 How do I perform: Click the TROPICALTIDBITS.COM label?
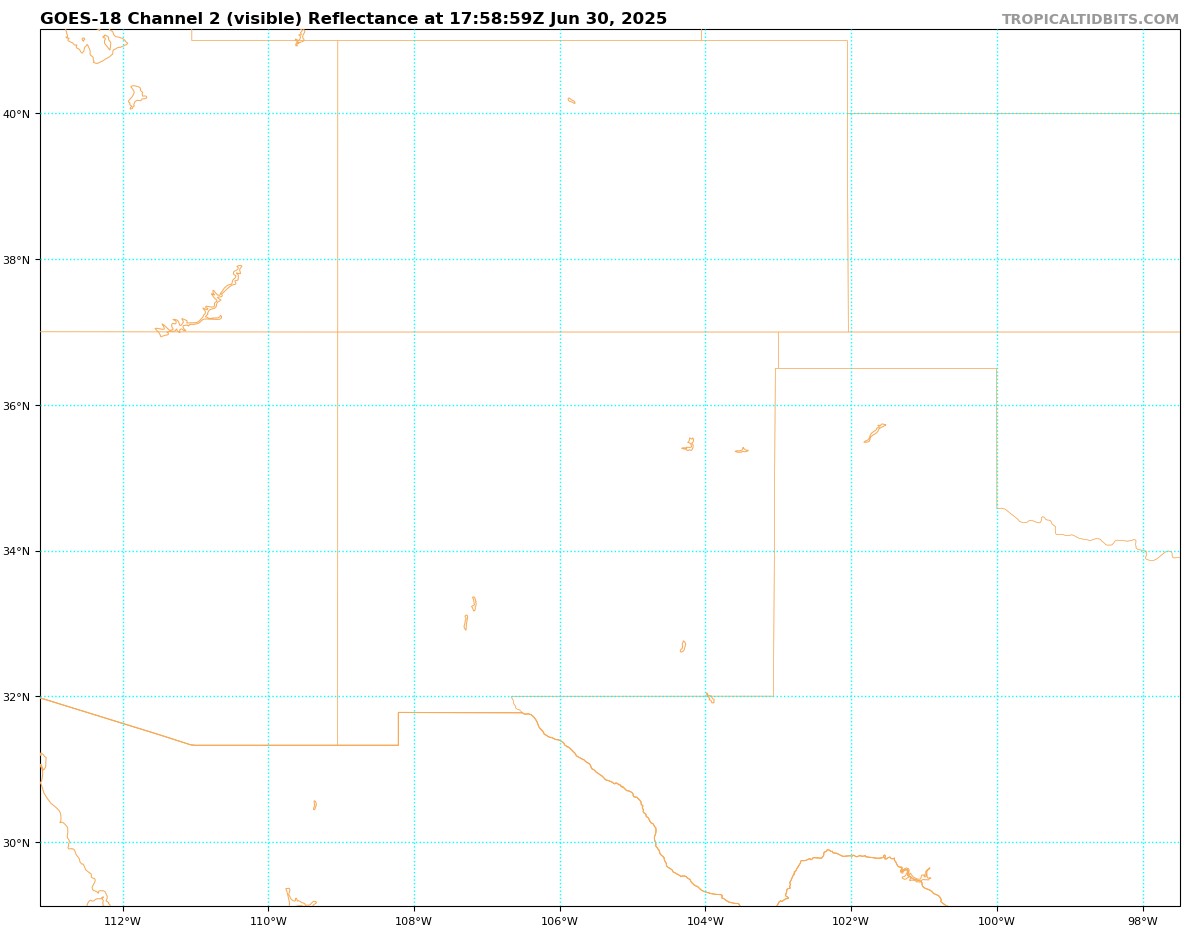pos(1090,20)
